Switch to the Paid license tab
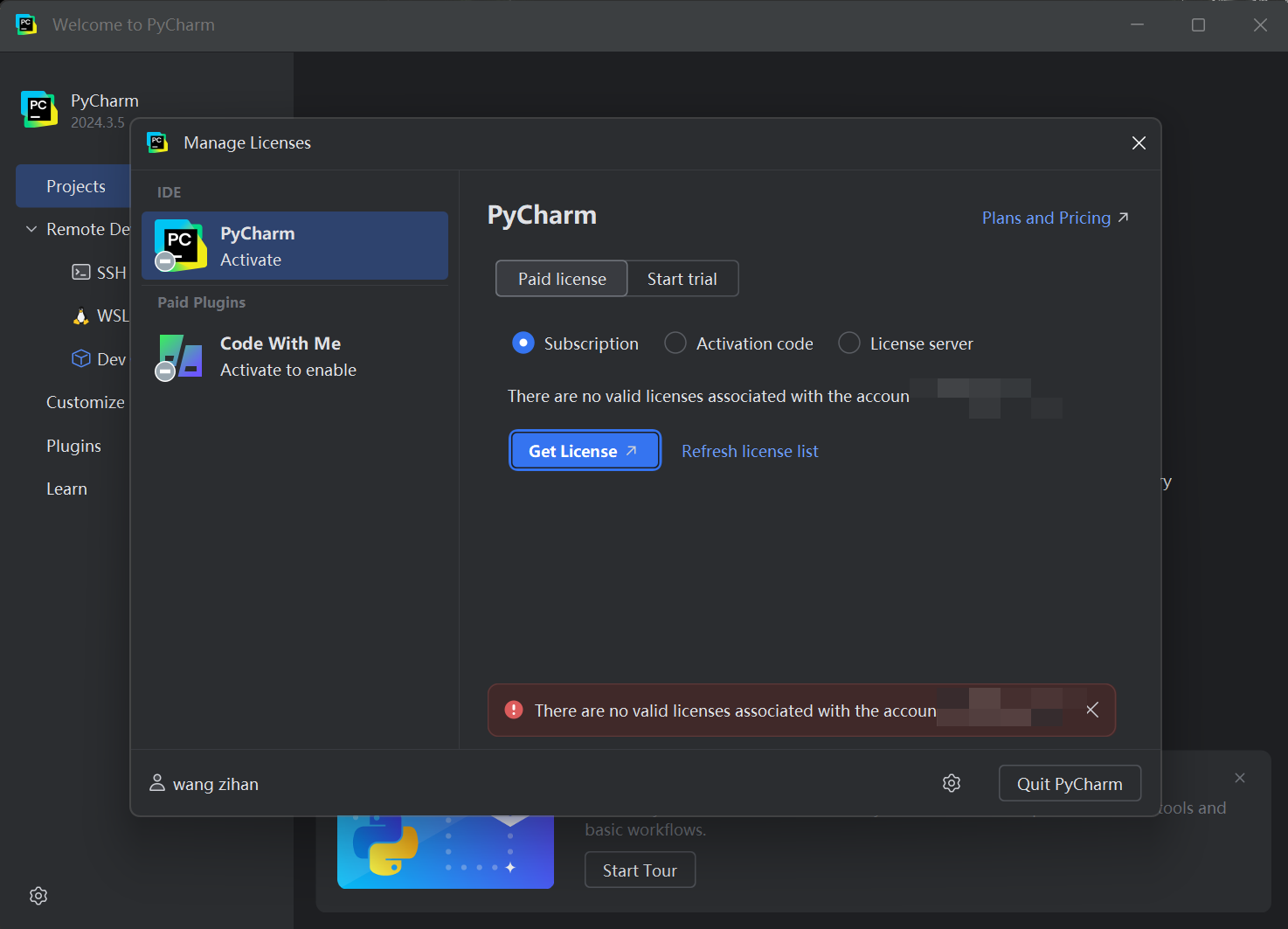 562,279
